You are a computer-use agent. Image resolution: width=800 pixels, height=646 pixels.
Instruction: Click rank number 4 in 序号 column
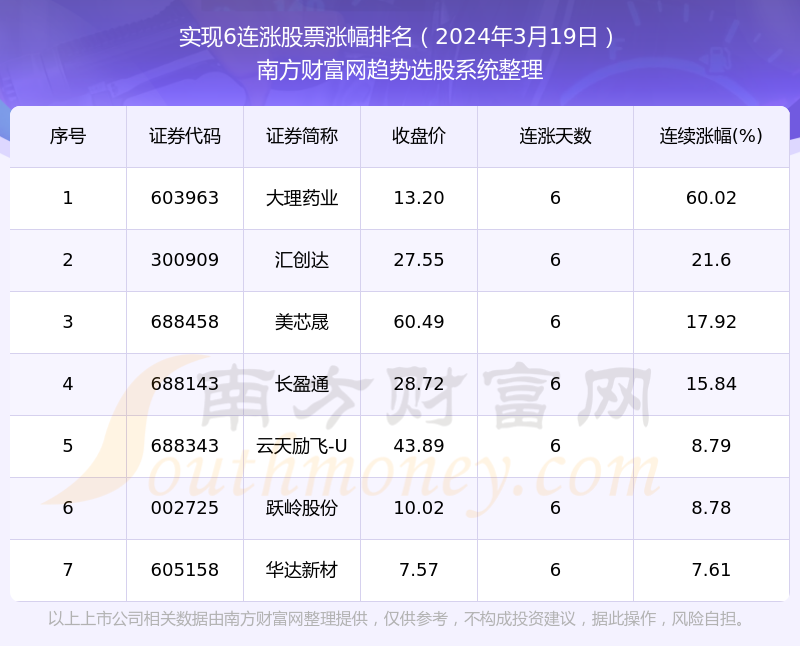point(68,384)
